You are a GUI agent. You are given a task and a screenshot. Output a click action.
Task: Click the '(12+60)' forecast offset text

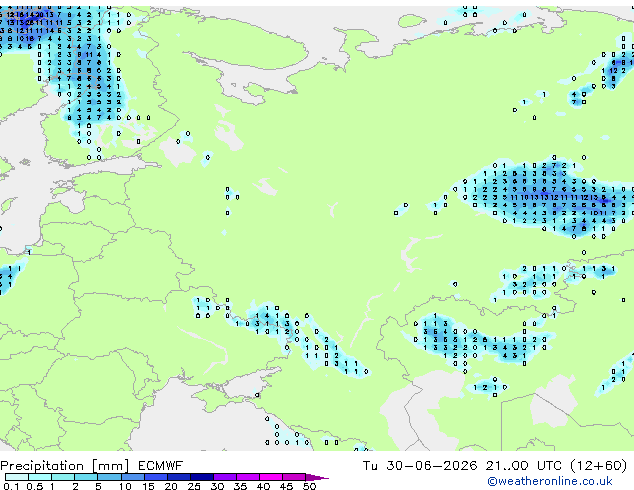[x=598, y=466]
